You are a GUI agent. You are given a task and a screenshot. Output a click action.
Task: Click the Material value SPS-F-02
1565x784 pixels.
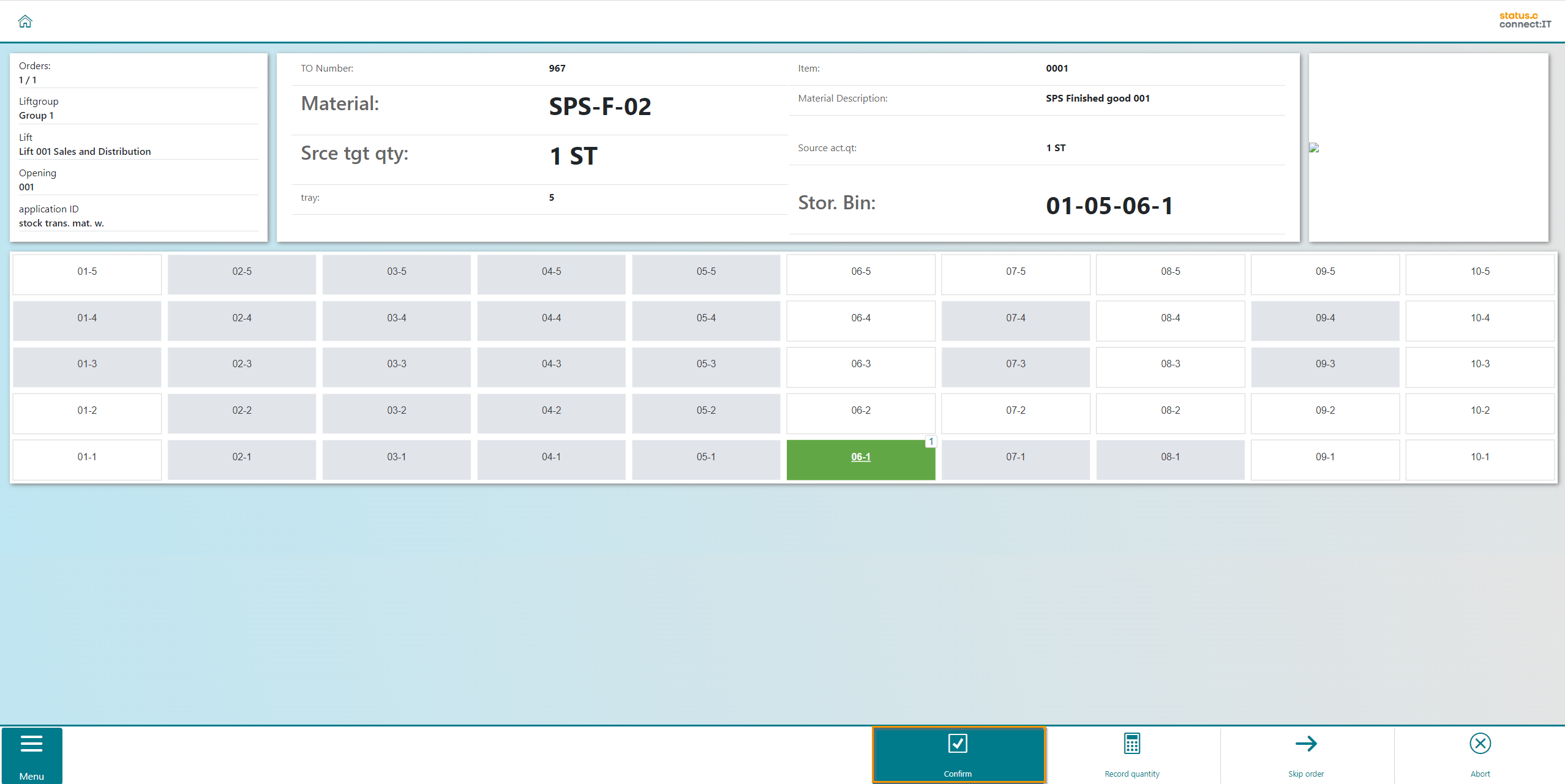point(599,107)
